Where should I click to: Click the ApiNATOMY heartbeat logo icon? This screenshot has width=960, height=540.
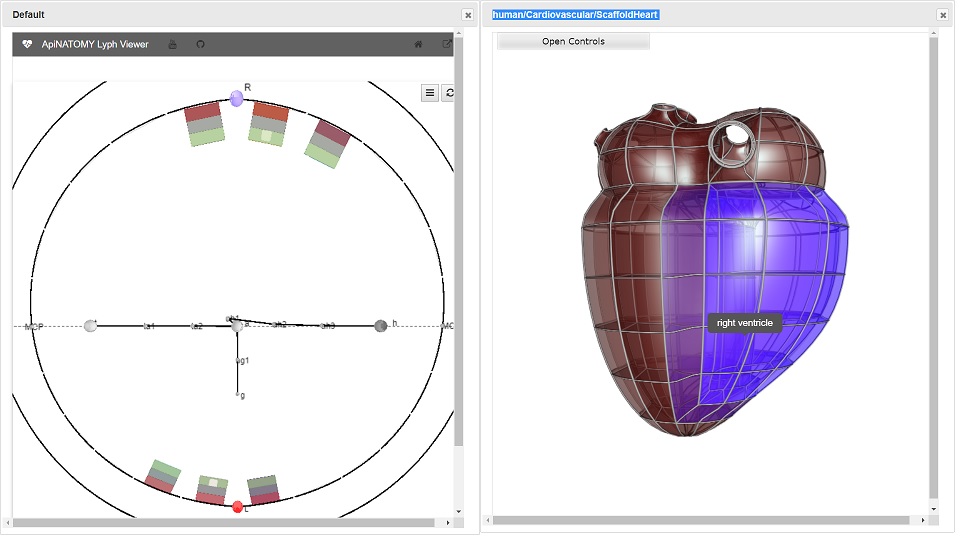tap(27, 44)
